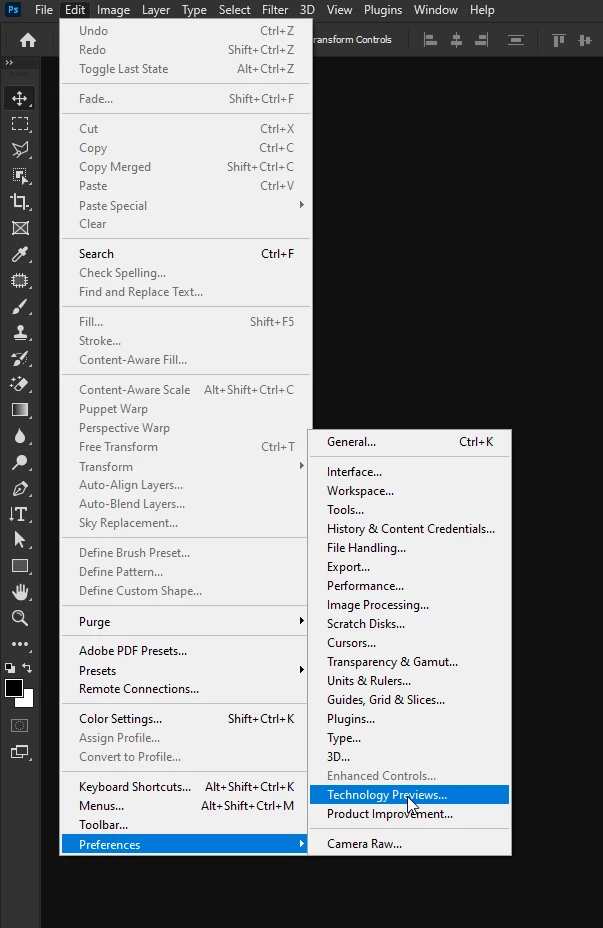Open the Image menu

[113, 10]
